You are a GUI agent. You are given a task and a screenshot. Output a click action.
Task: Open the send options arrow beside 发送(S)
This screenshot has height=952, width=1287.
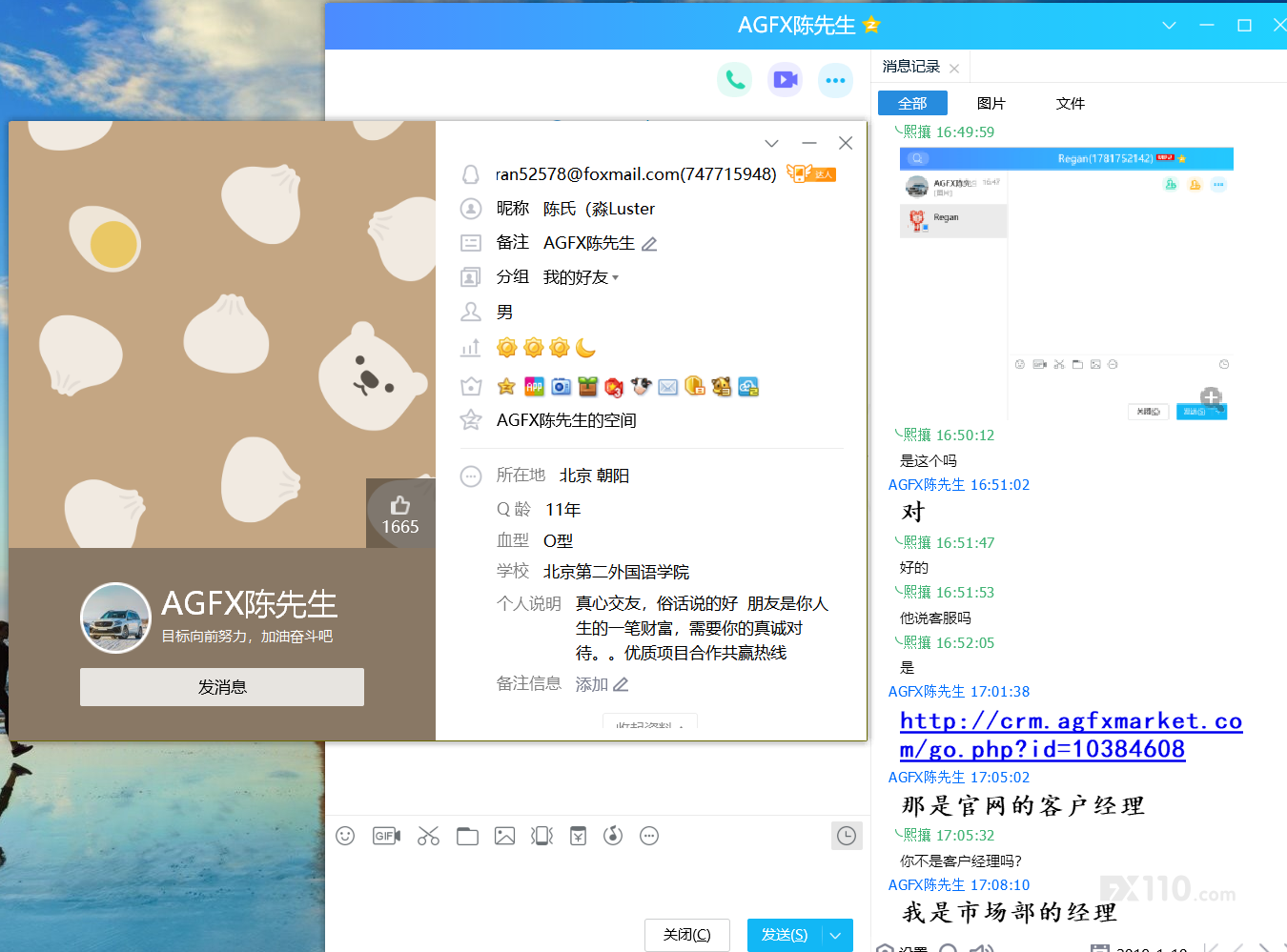click(836, 936)
